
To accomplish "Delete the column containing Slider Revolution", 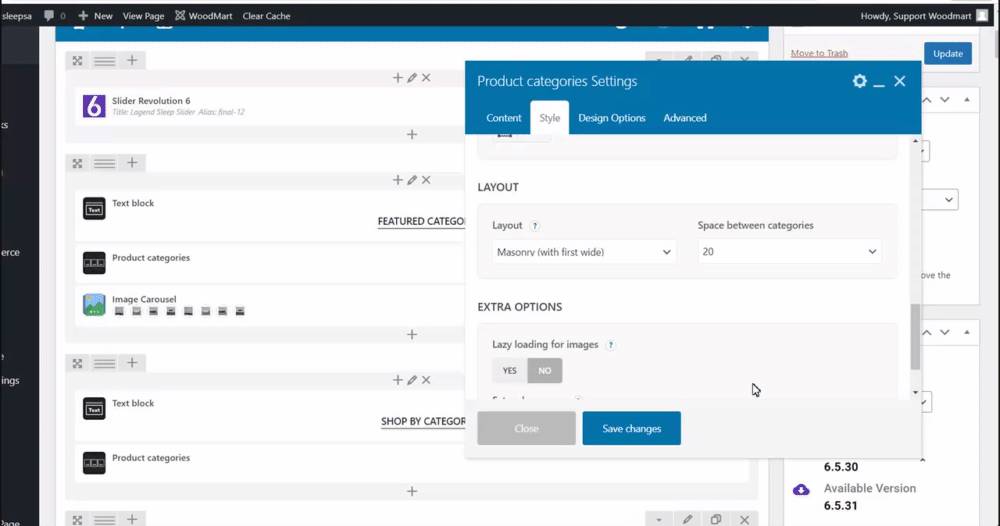I will [426, 78].
